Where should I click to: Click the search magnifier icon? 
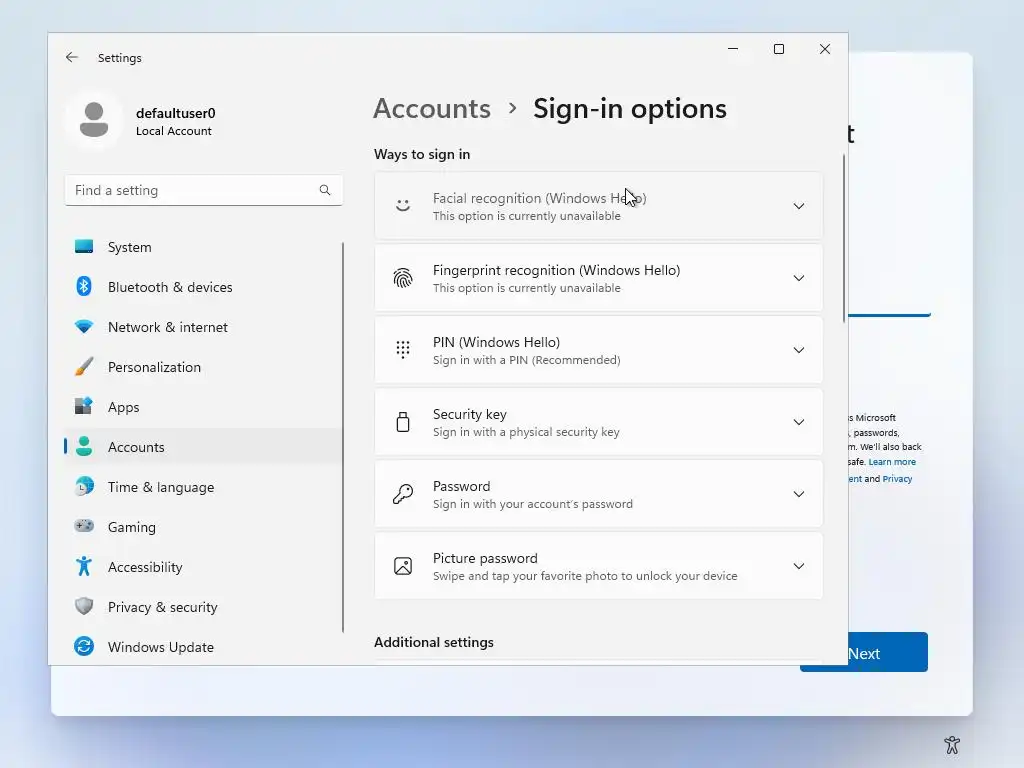coord(325,190)
